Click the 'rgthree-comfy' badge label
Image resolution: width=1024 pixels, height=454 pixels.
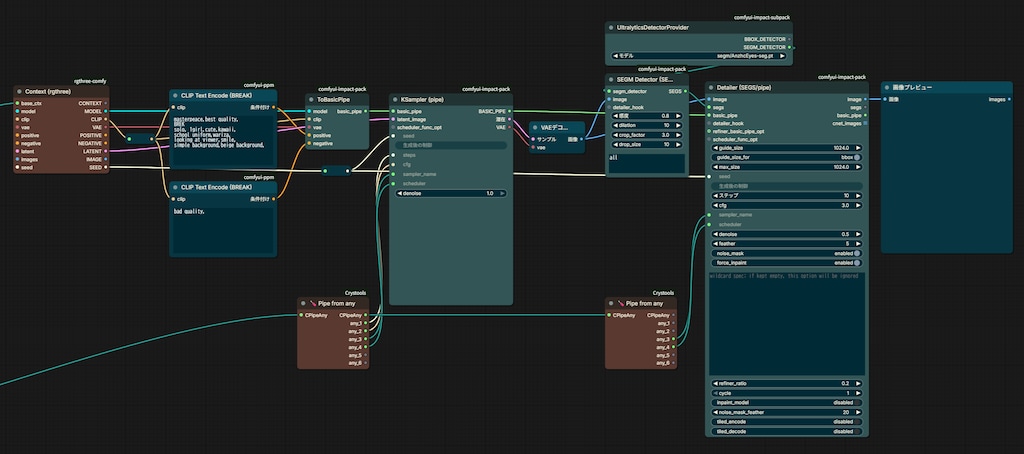point(91,81)
